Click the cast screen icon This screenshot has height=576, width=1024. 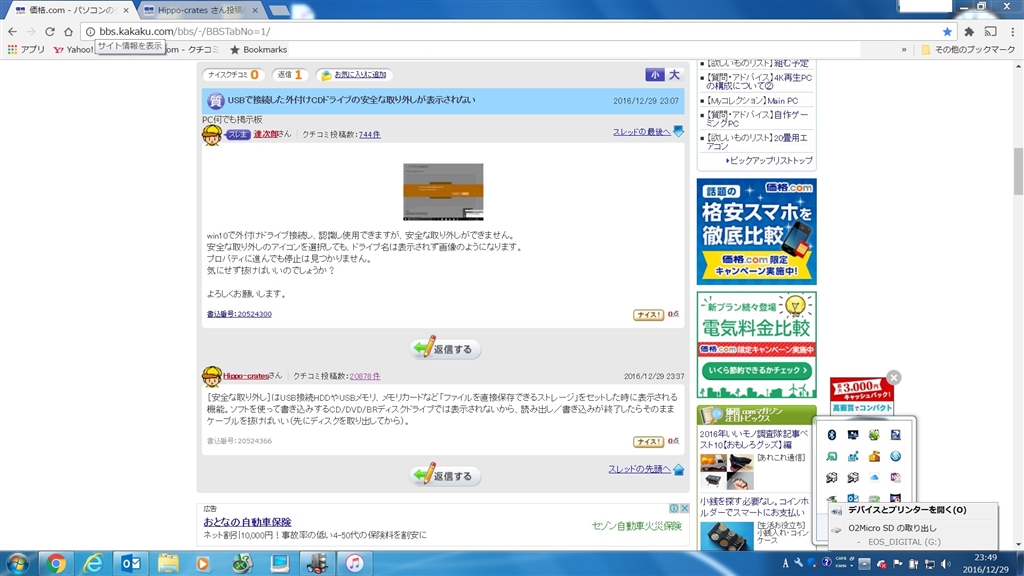tap(991, 31)
